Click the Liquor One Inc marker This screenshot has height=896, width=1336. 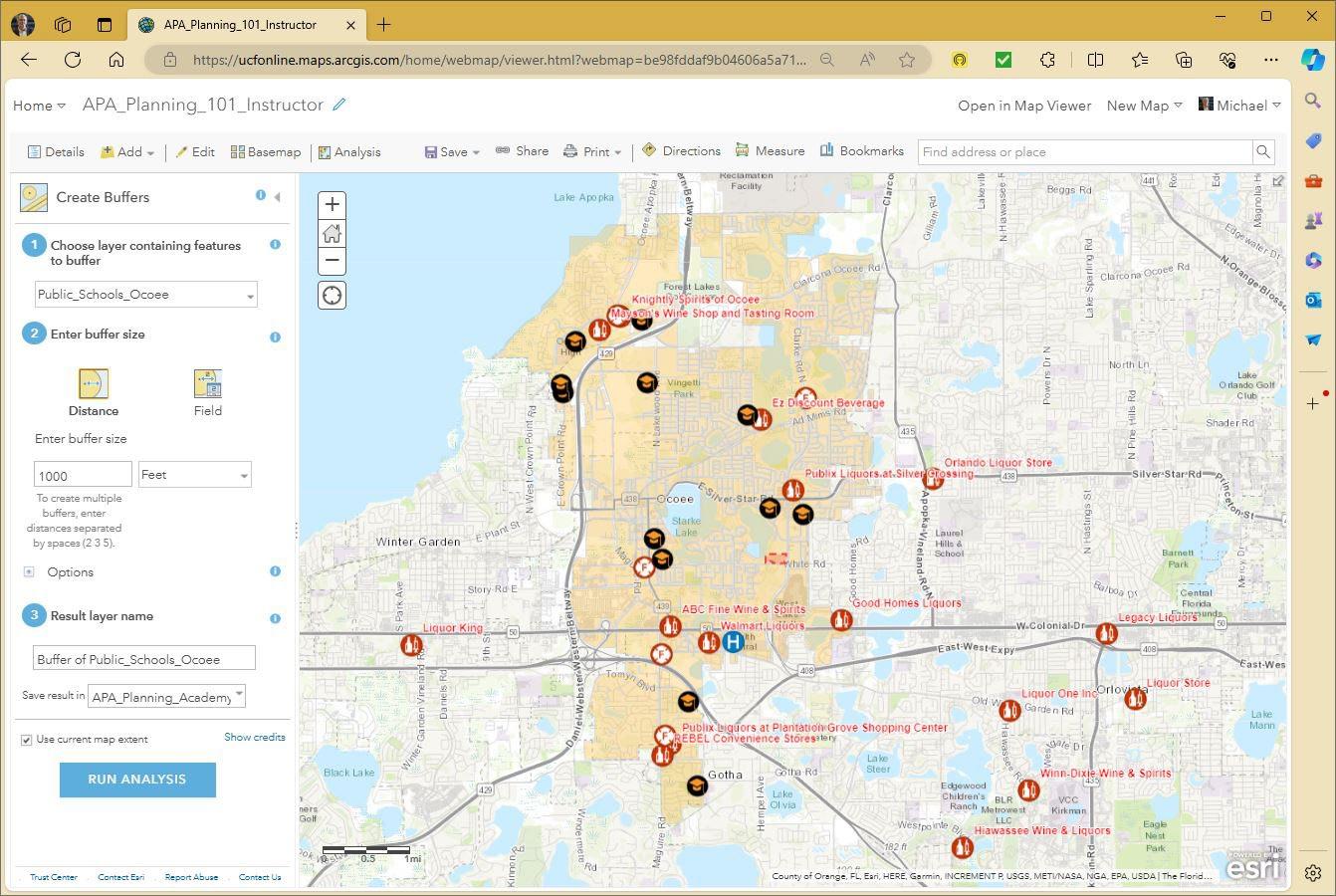1009,710
